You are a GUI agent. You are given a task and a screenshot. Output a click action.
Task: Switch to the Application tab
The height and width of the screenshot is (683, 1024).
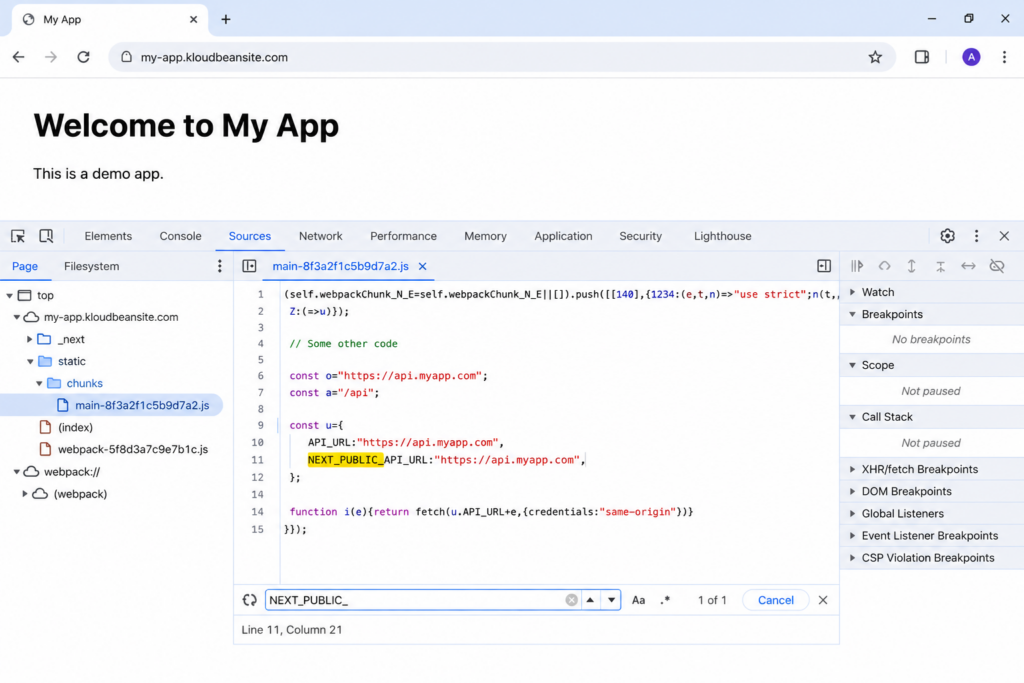(563, 236)
